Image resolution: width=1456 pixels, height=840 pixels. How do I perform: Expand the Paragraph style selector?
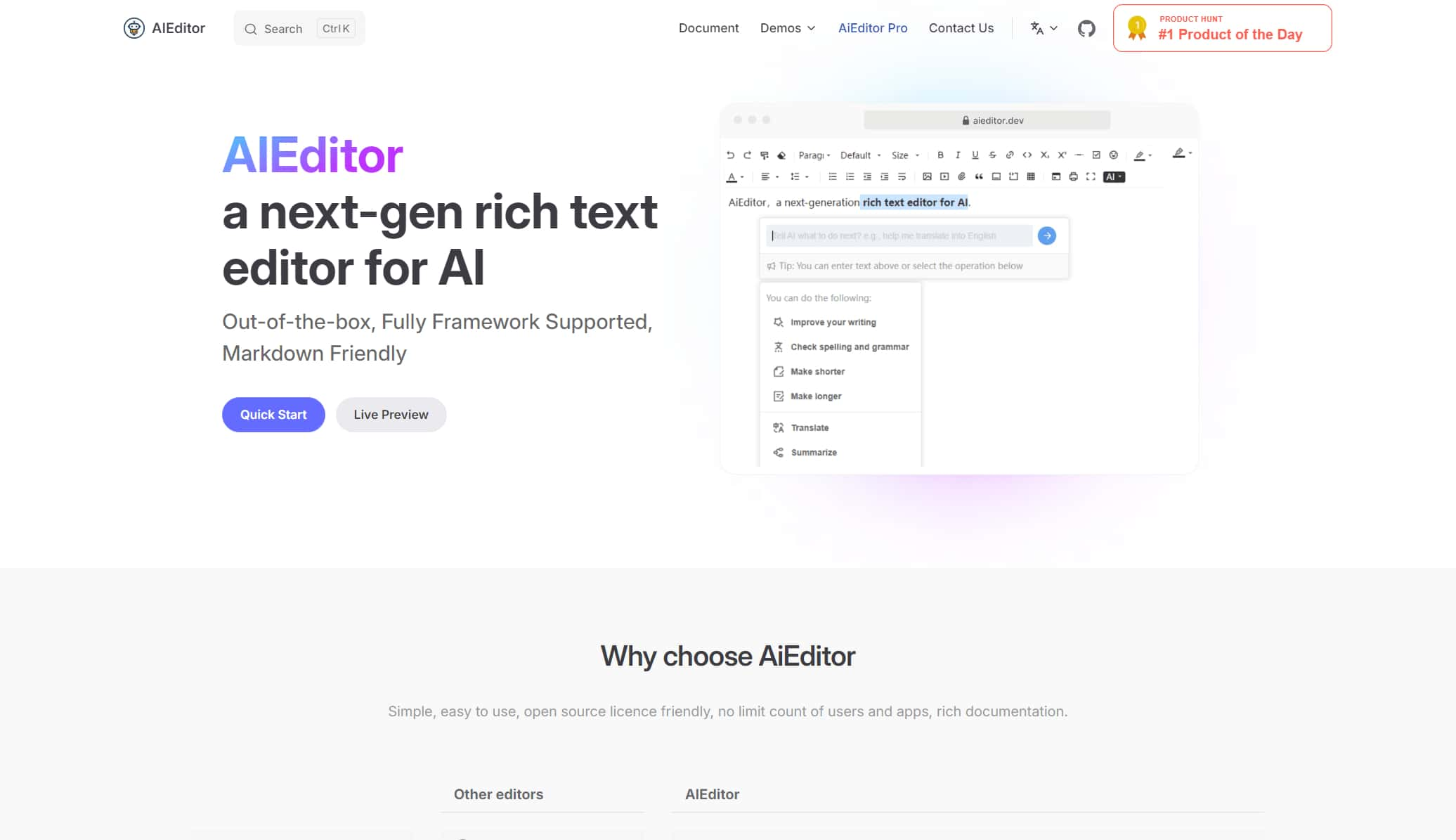813,154
